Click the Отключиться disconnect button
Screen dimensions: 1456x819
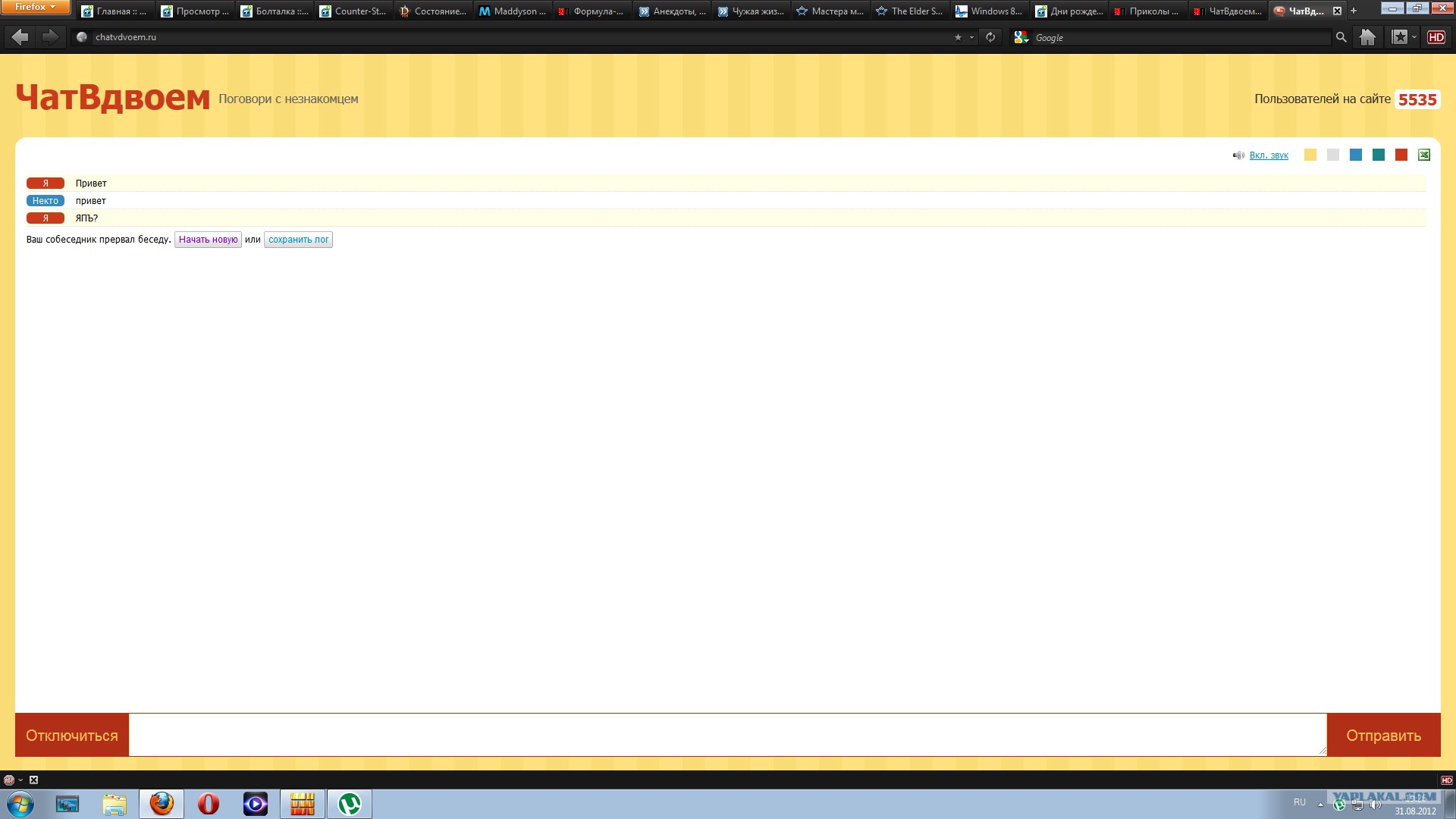(x=72, y=735)
